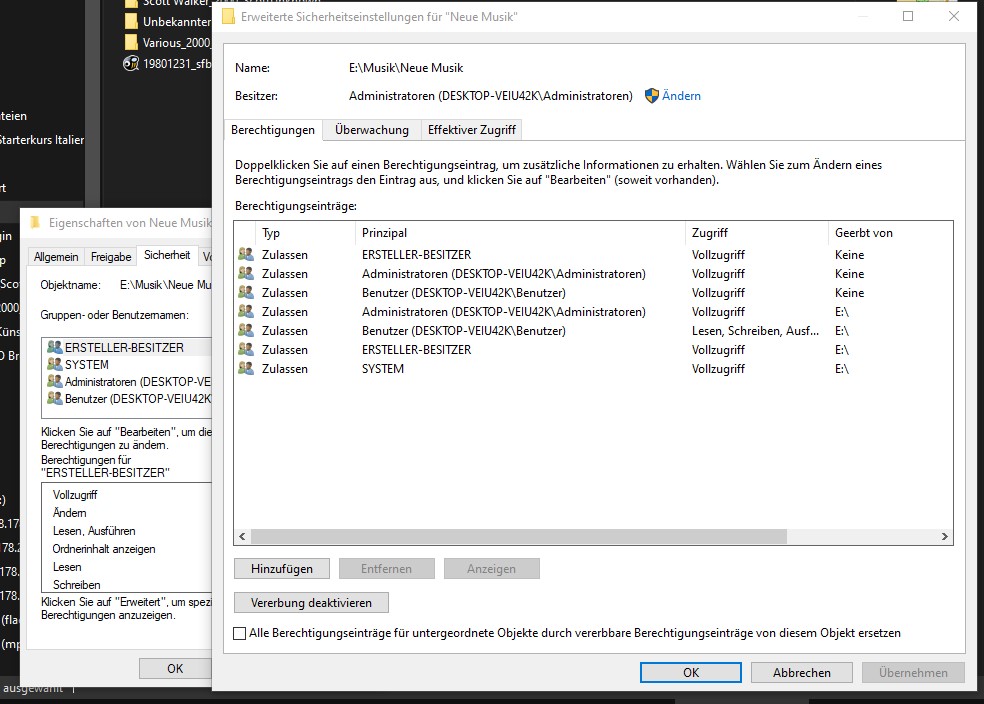The image size is (984, 704).
Task: Close the Erweiterte Sicherheitseinstellungen window
Action: [x=954, y=16]
